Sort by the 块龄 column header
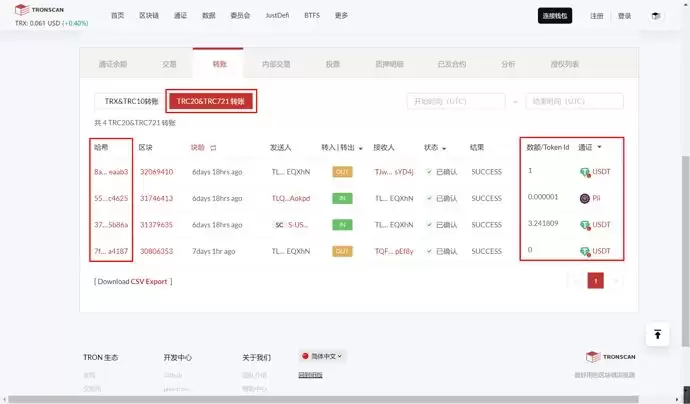Image resolution: width=690 pixels, height=404 pixels. click(198, 147)
